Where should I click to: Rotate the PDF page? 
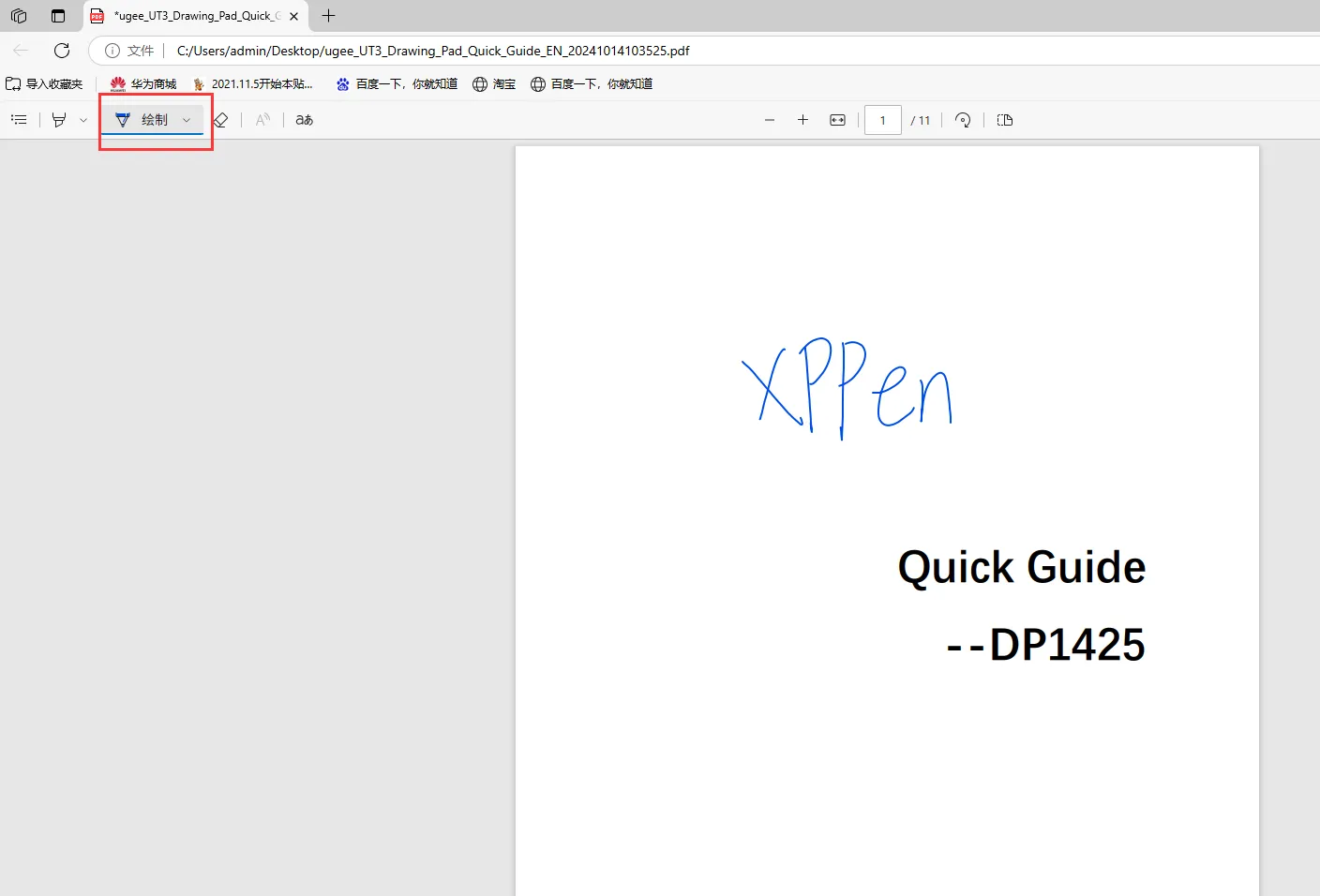pos(963,120)
